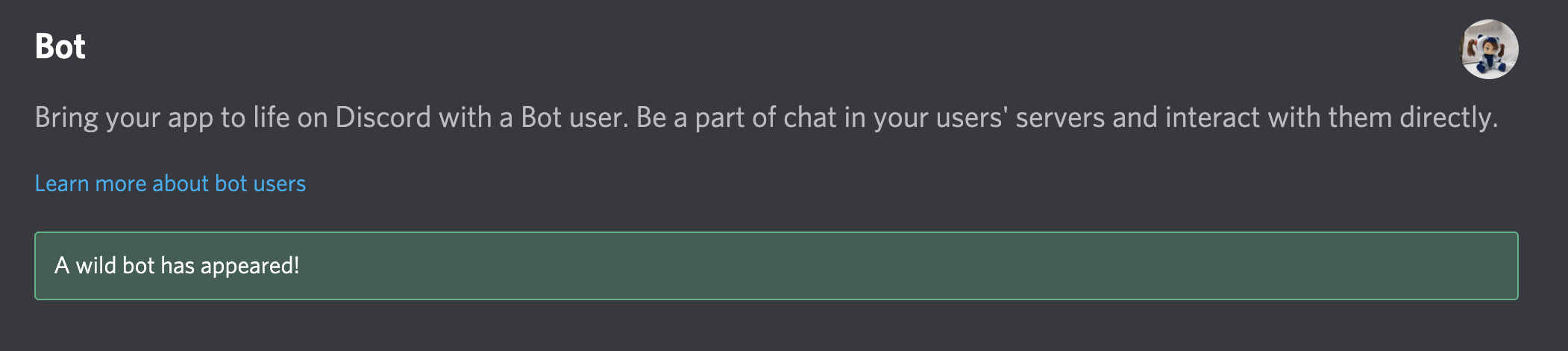Click the bot avatar plush toy image
The width and height of the screenshot is (1568, 351).
(x=1488, y=49)
